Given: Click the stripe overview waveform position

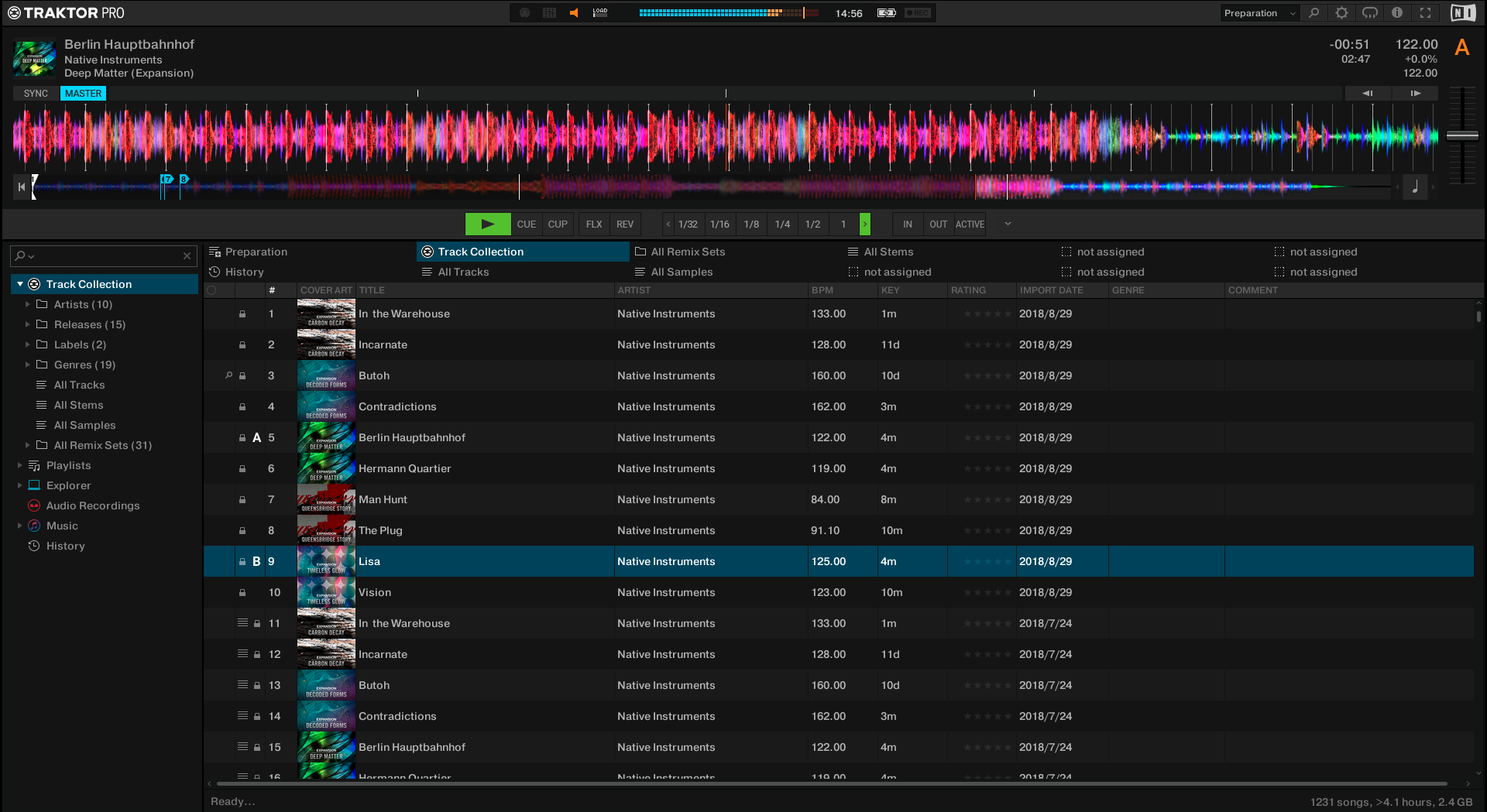Looking at the screenshot, I should 713,187.
